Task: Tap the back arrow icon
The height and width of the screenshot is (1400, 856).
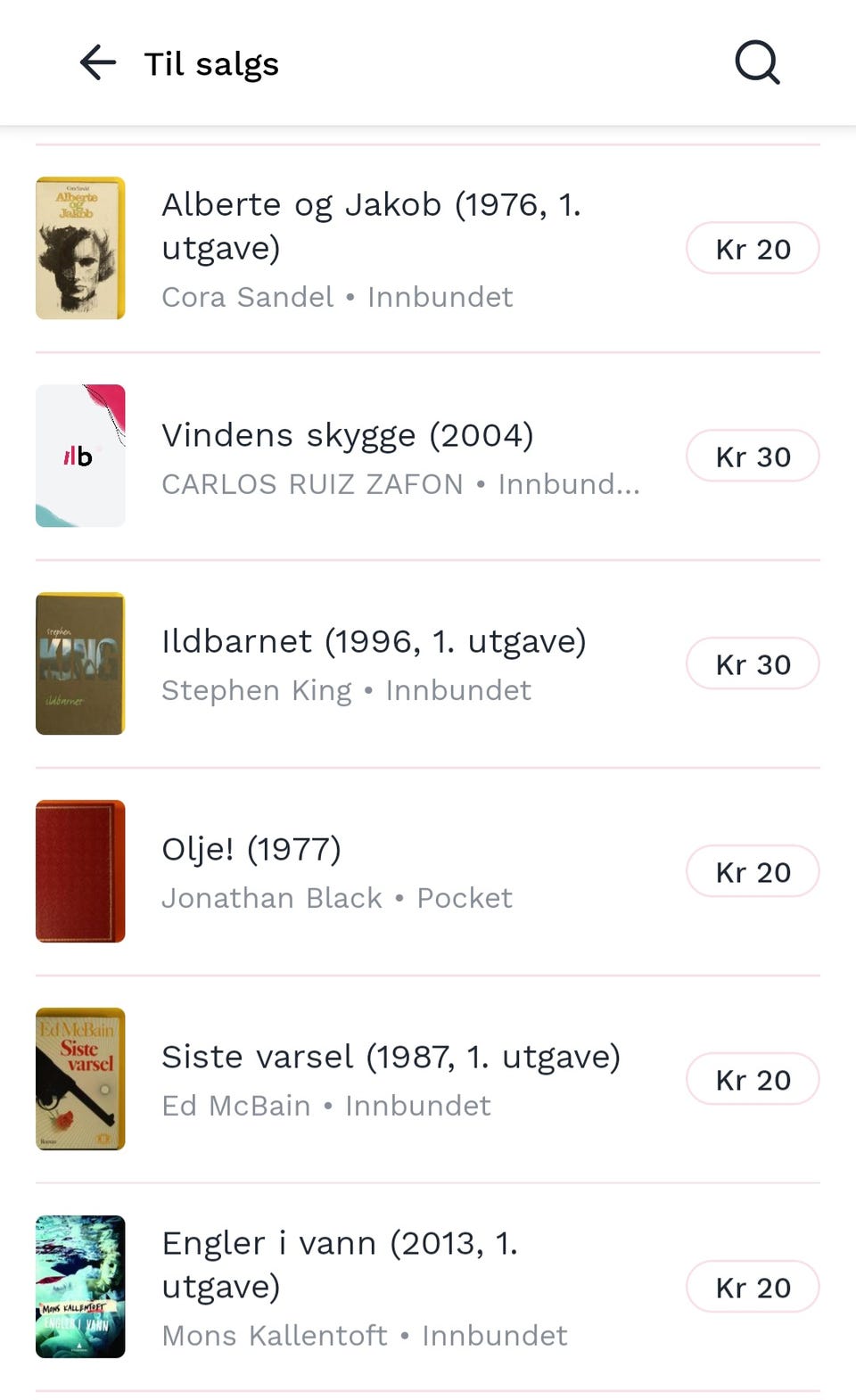Action: pos(97,63)
